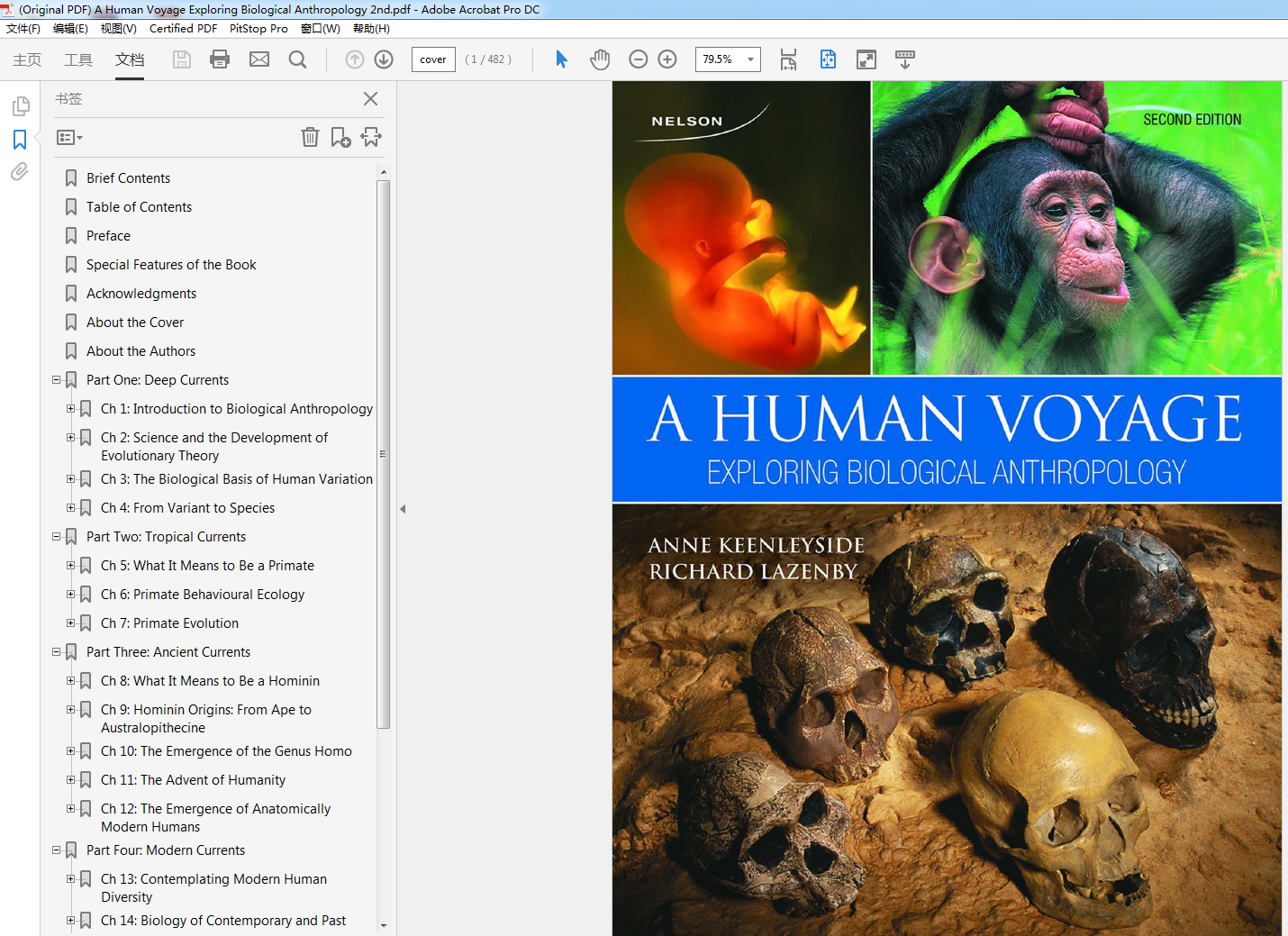Open Ch 2: Science and Evolutionary Theory
This screenshot has height=936, width=1288.
(214, 447)
